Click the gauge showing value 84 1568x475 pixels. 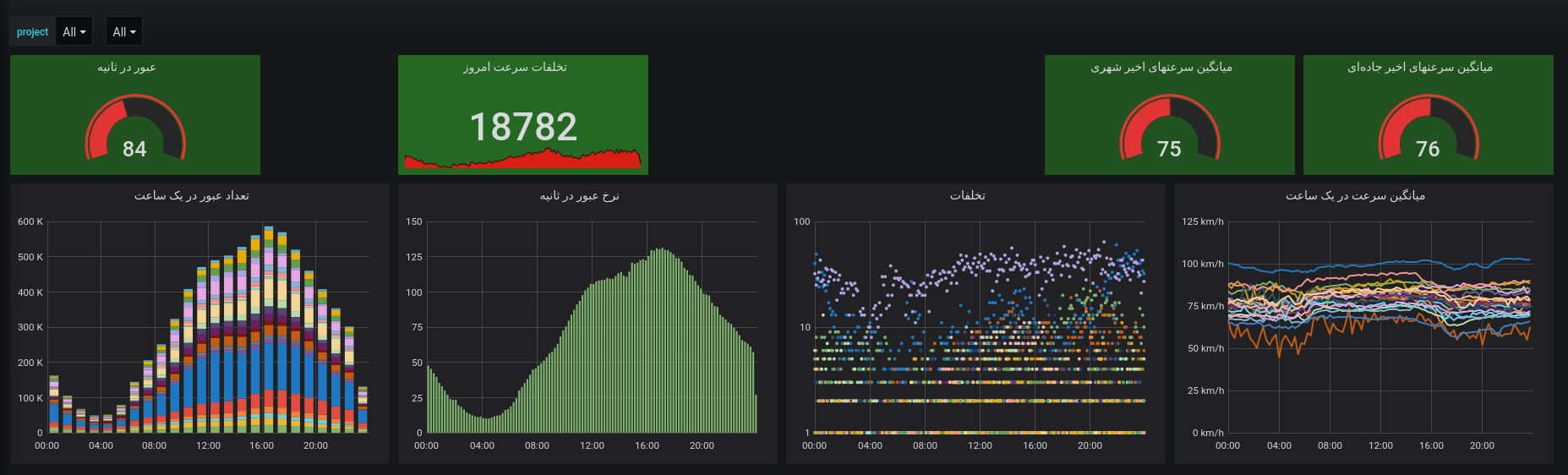click(x=135, y=131)
